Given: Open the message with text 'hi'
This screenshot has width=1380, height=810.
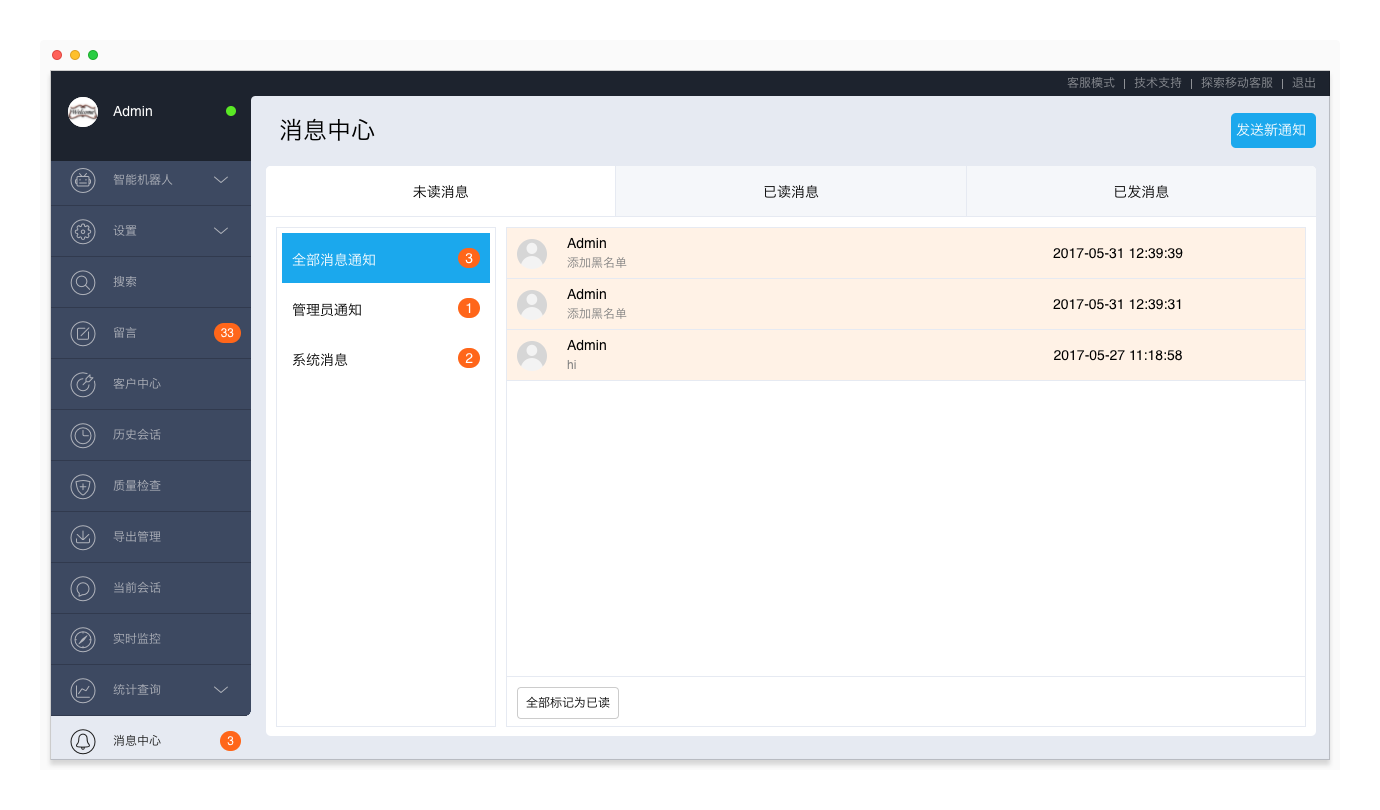Looking at the screenshot, I should (x=906, y=355).
